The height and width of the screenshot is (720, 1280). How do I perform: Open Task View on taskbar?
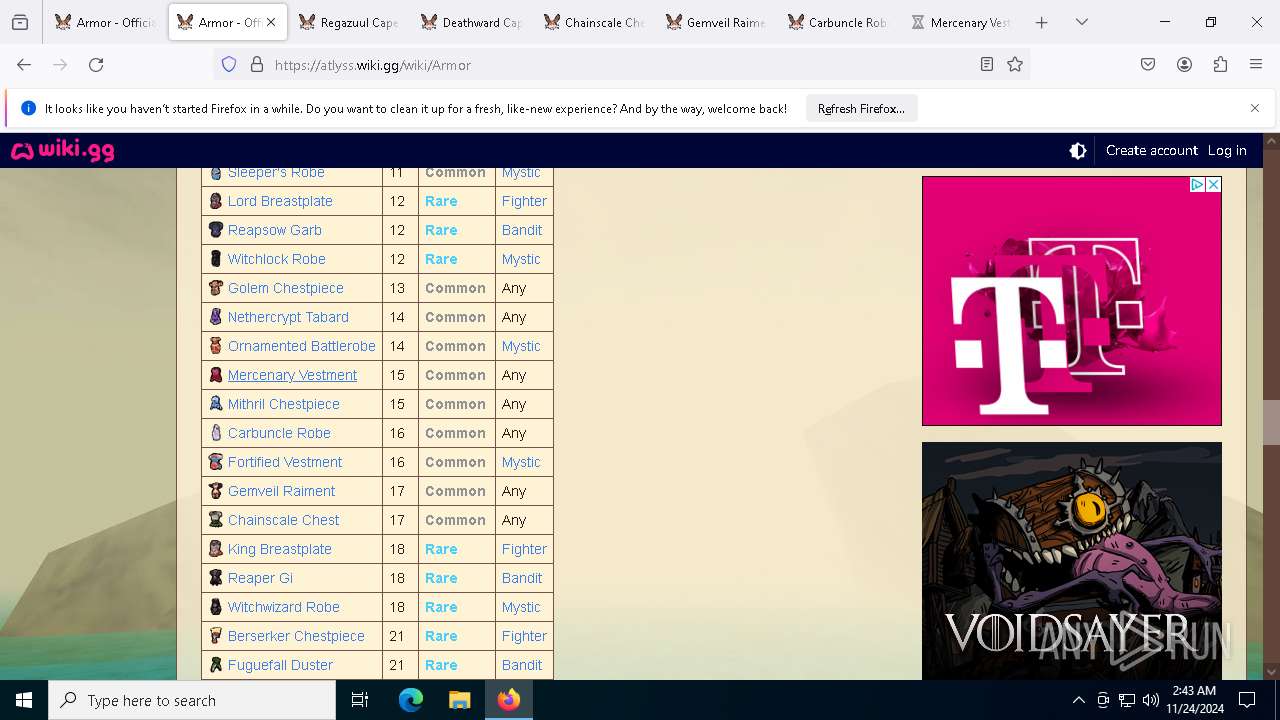coord(360,700)
